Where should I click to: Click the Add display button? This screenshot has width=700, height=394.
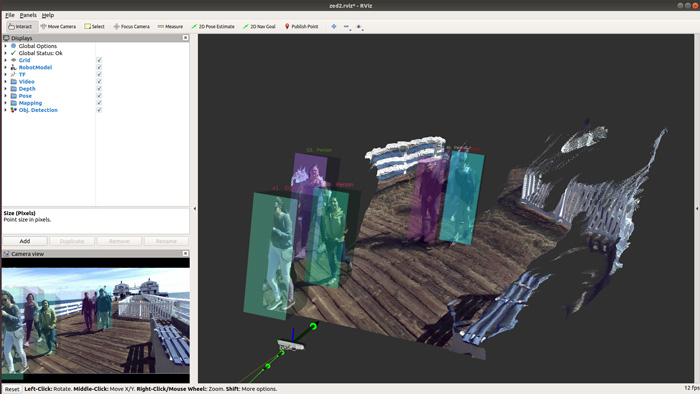25,241
